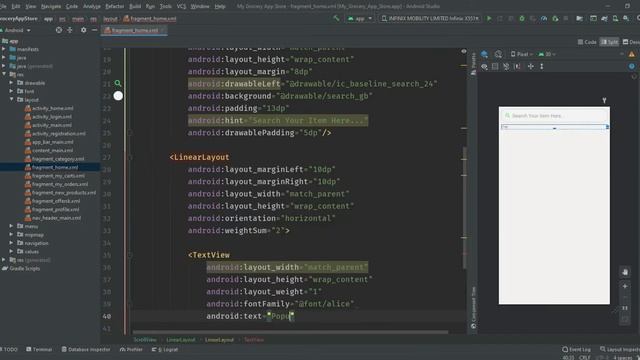Open nav_header_main.xml in layout tree
Viewport: 640px width, 360px height.
click(56, 218)
